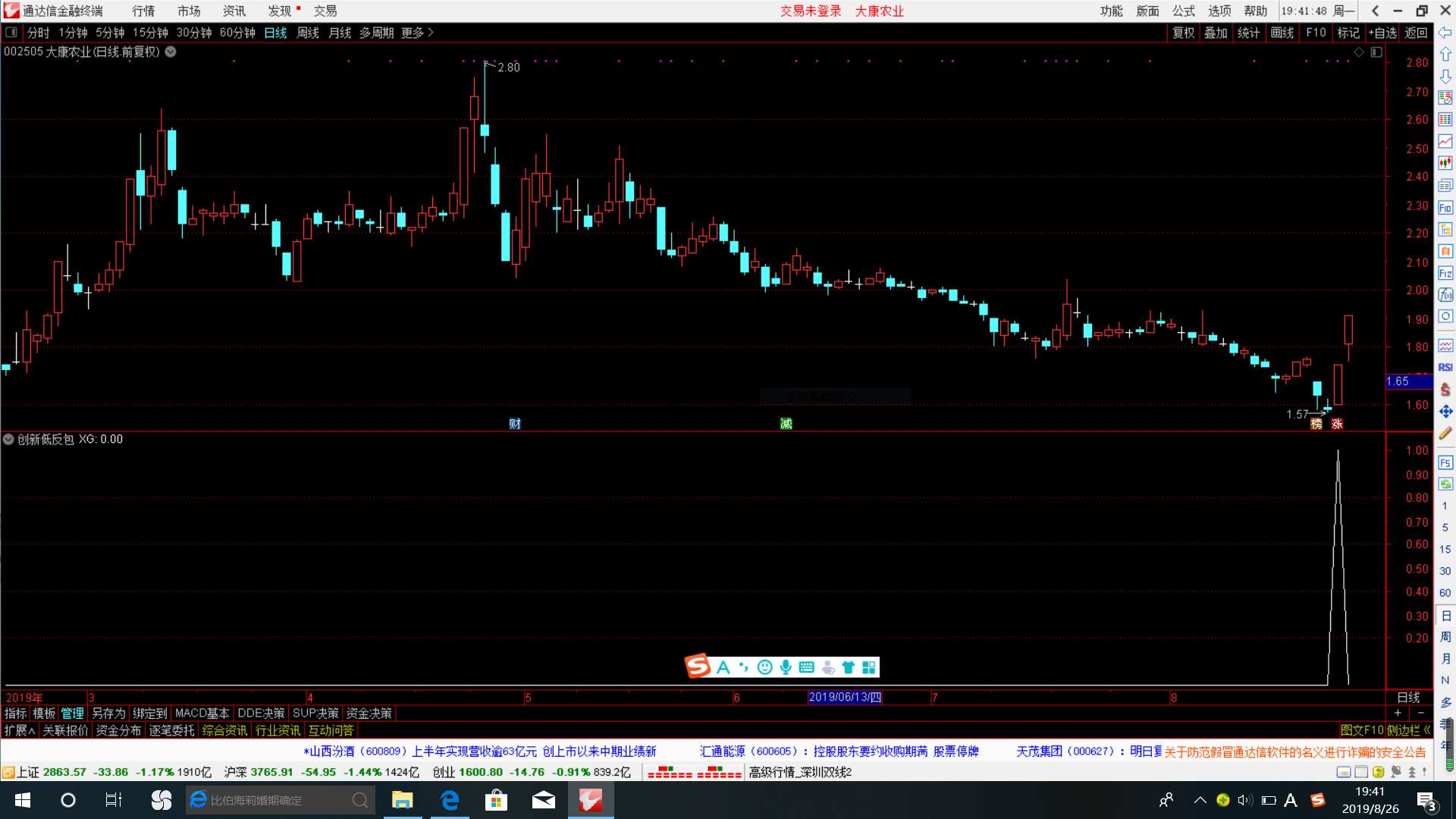Toggle the panel layout icon near price axis
1456x819 pixels.
pyautogui.click(x=1376, y=52)
